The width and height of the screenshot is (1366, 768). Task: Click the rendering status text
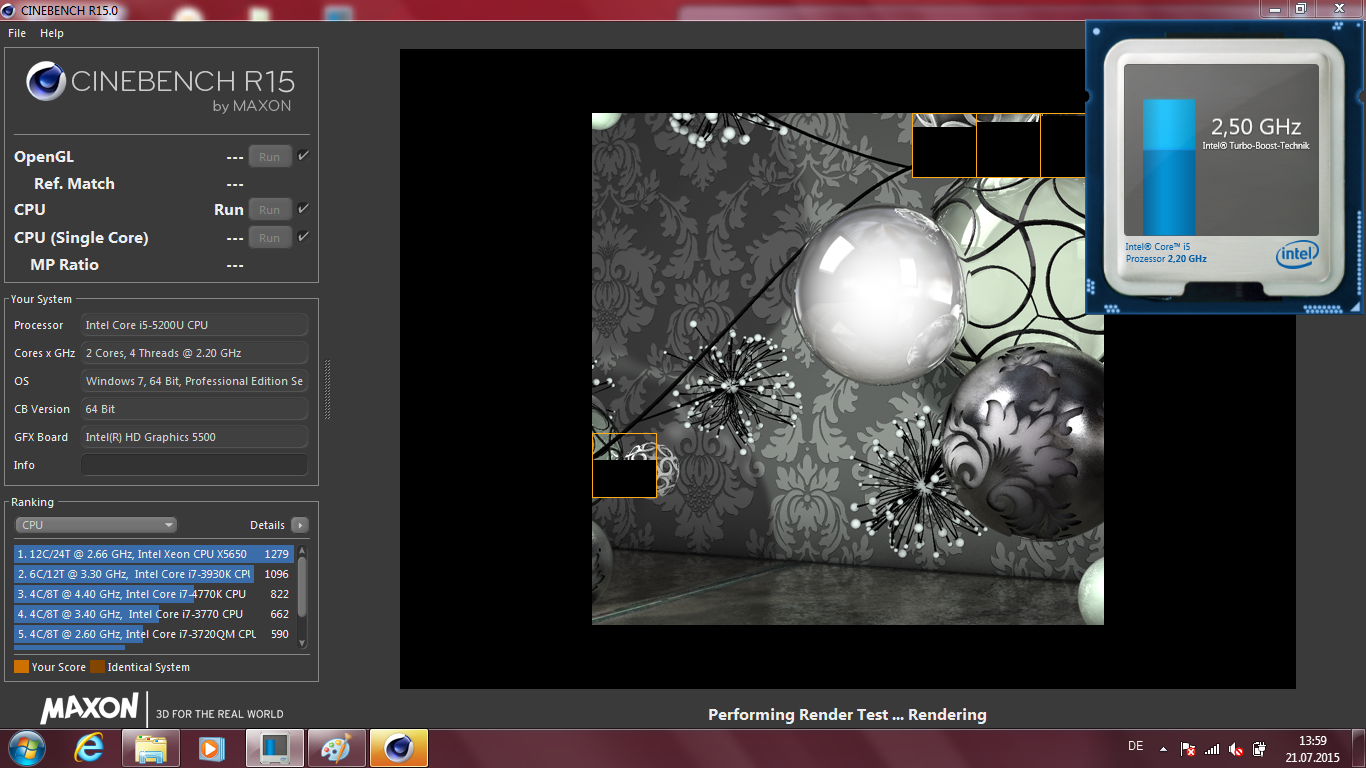[x=847, y=715]
